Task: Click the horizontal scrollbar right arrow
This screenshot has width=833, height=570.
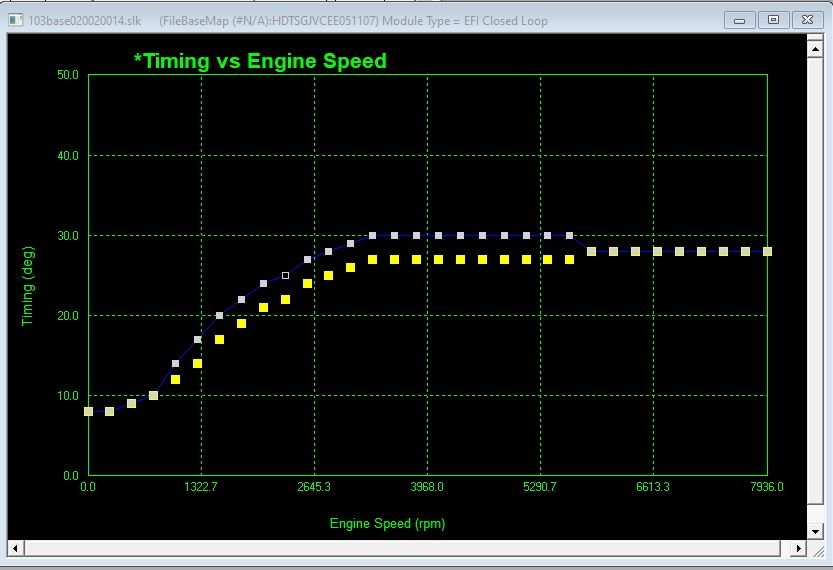Action: point(797,548)
